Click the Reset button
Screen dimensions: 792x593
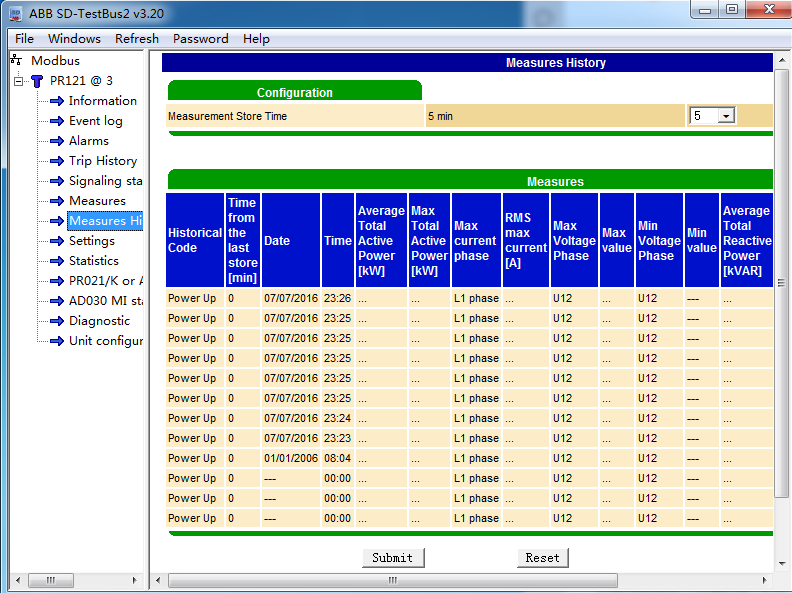tap(542, 558)
